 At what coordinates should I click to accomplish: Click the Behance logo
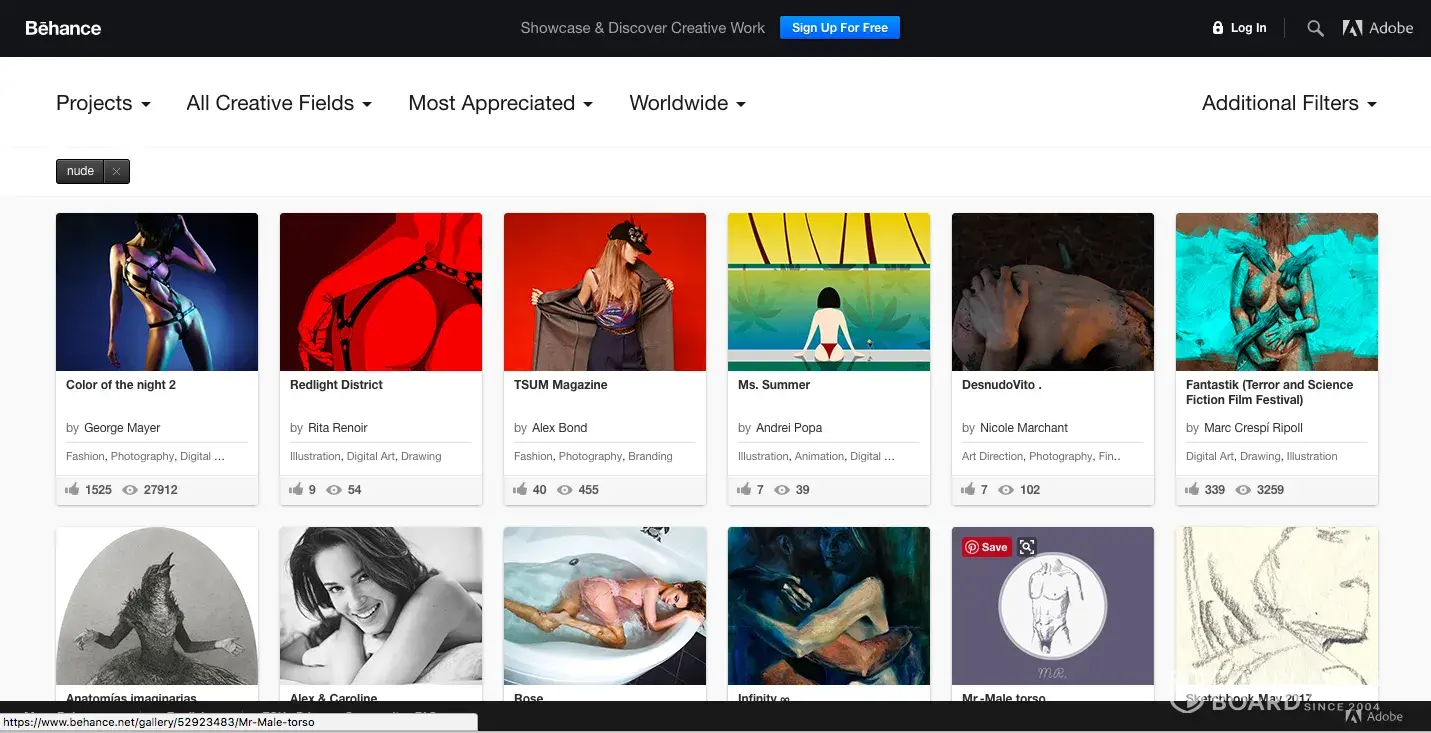point(63,28)
